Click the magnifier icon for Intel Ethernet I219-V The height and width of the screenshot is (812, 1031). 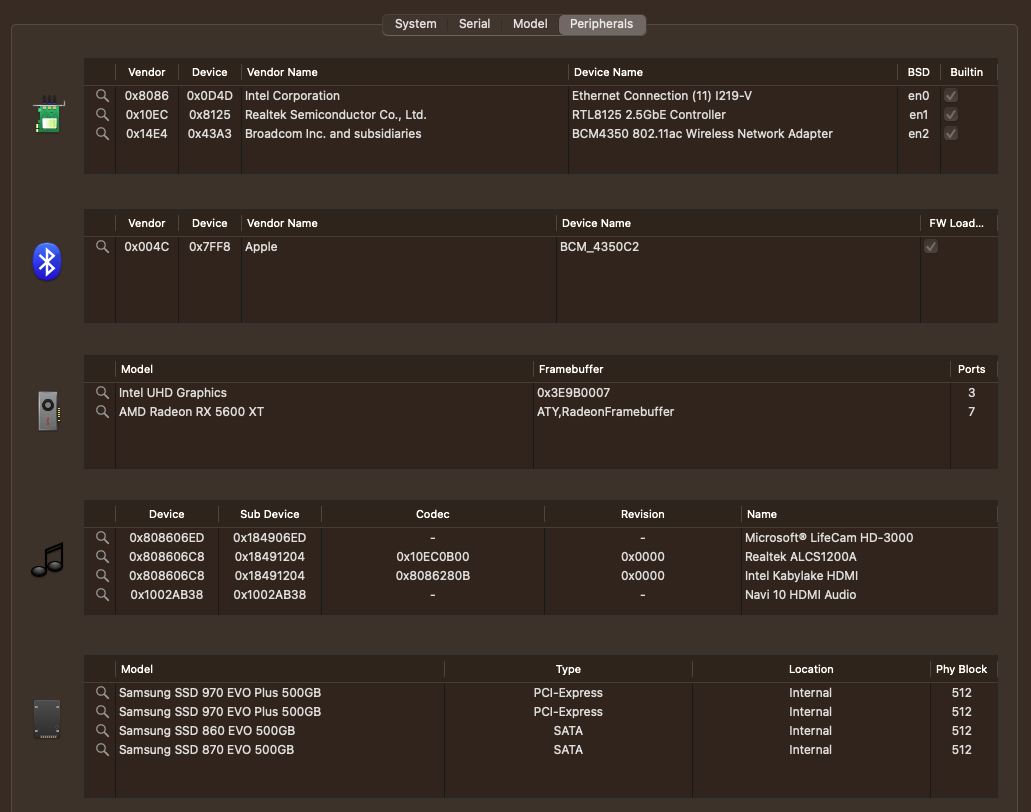click(x=102, y=95)
